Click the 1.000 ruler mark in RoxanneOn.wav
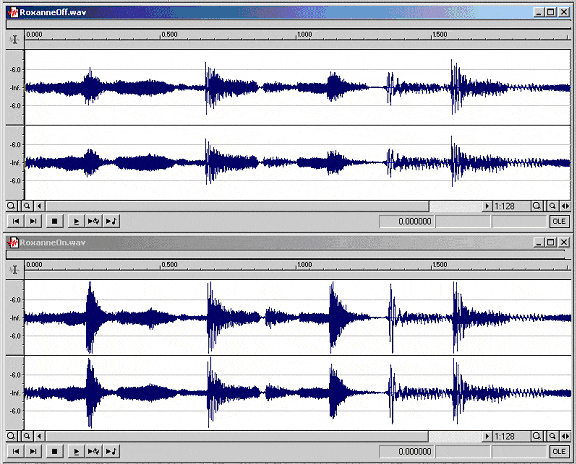Image resolution: width=576 pixels, height=464 pixels. click(x=305, y=265)
